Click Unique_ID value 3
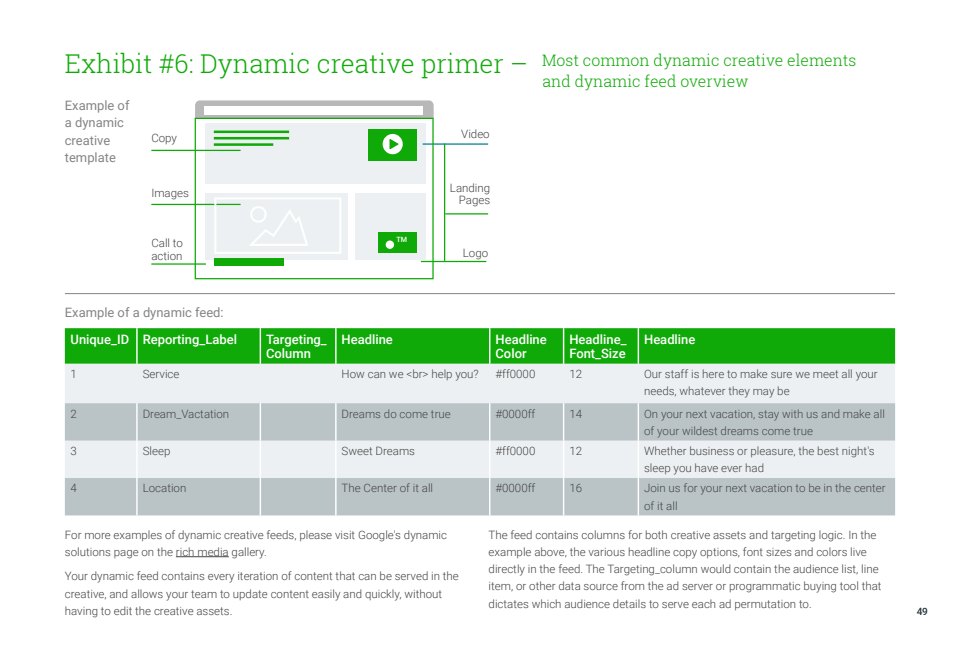 tap(73, 451)
